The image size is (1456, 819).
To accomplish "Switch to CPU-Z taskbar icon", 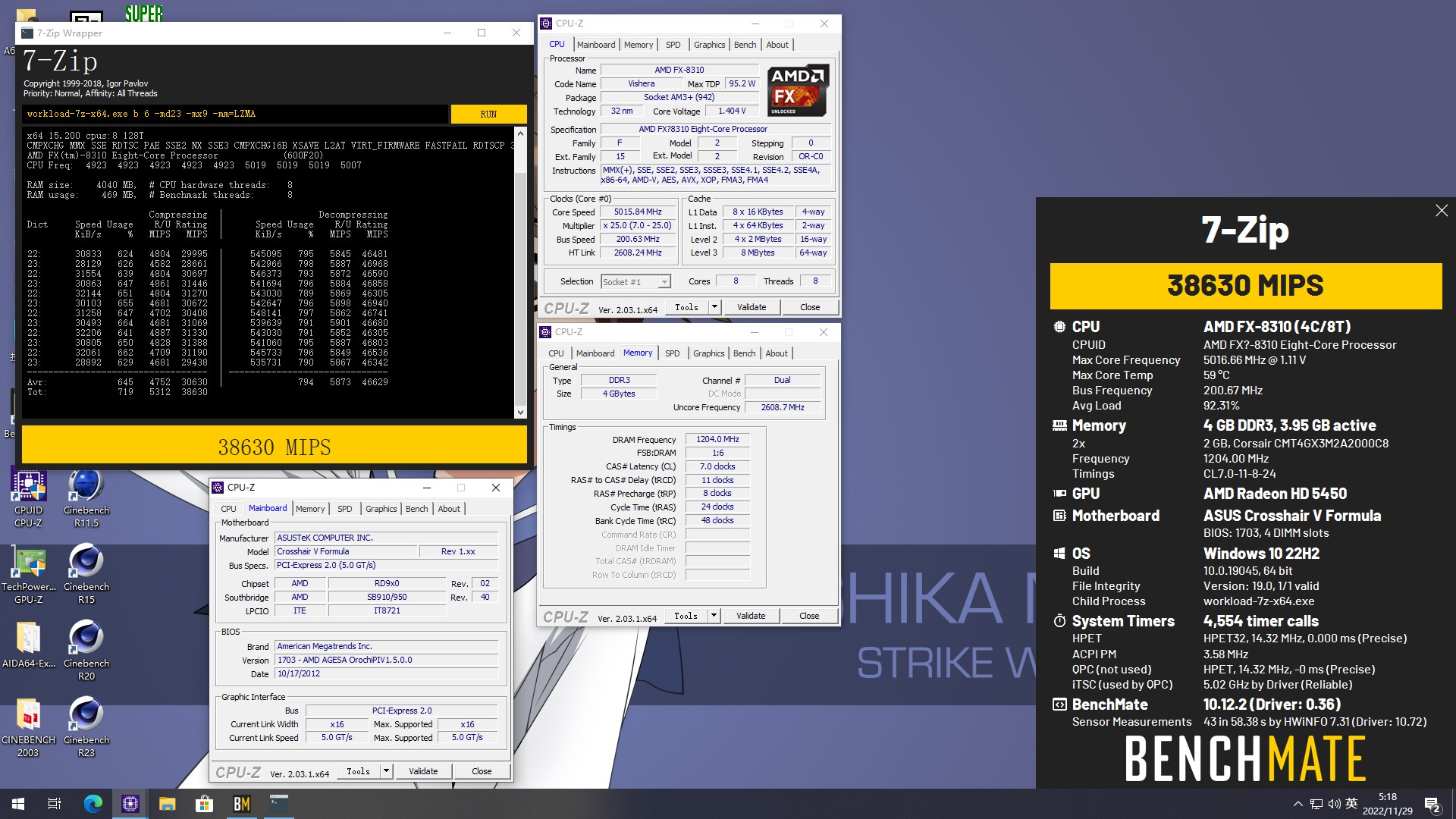I will click(x=130, y=804).
